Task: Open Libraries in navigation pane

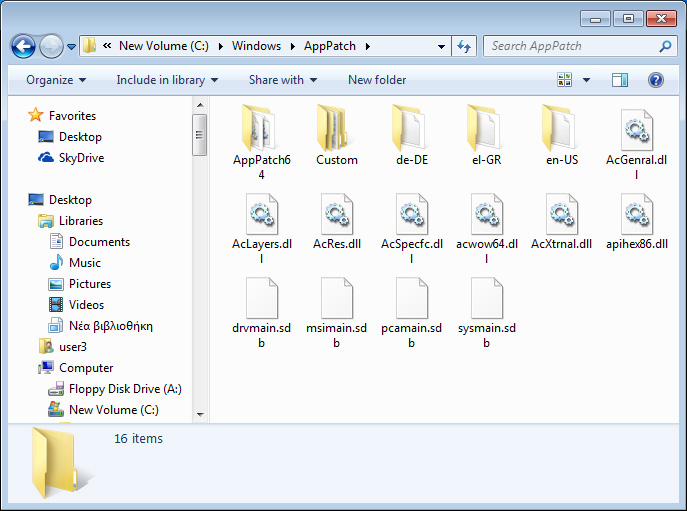Action: coord(71,221)
